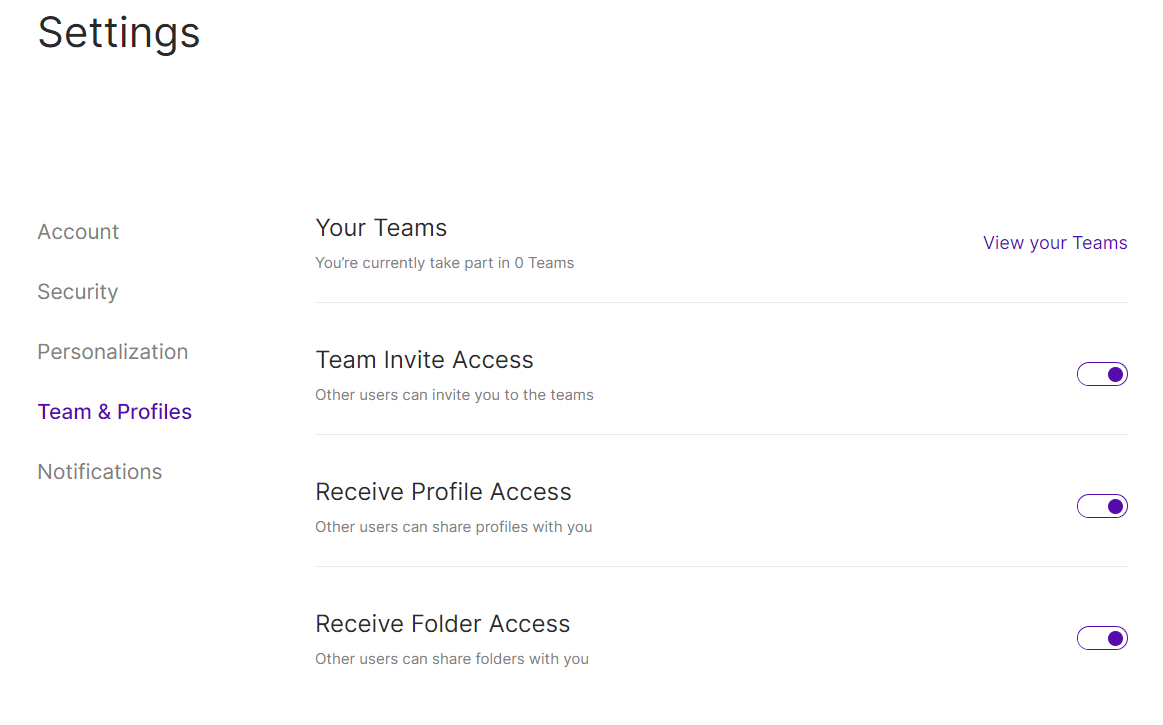Click the Receive Folder Access heading
1163x725 pixels.
[443, 624]
